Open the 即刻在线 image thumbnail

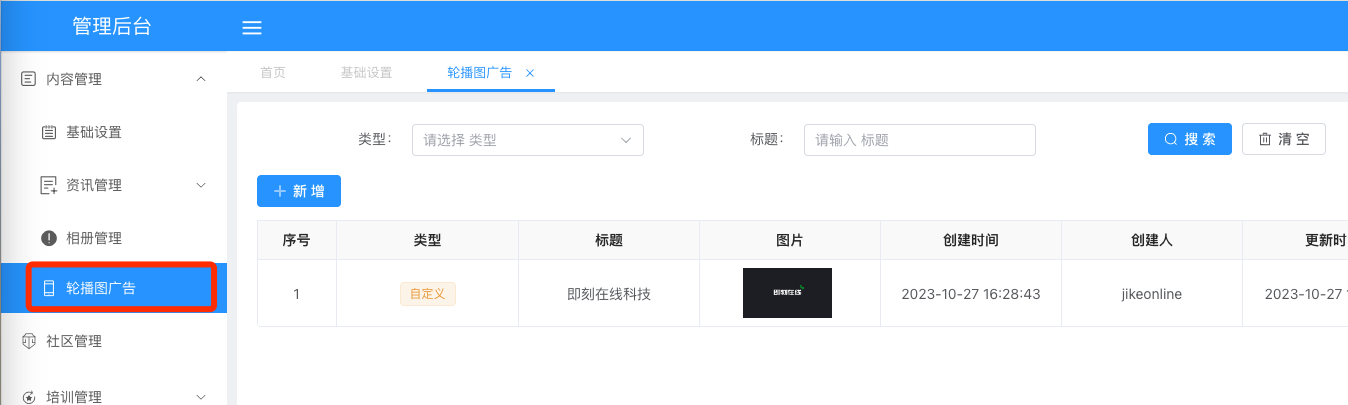point(787,293)
